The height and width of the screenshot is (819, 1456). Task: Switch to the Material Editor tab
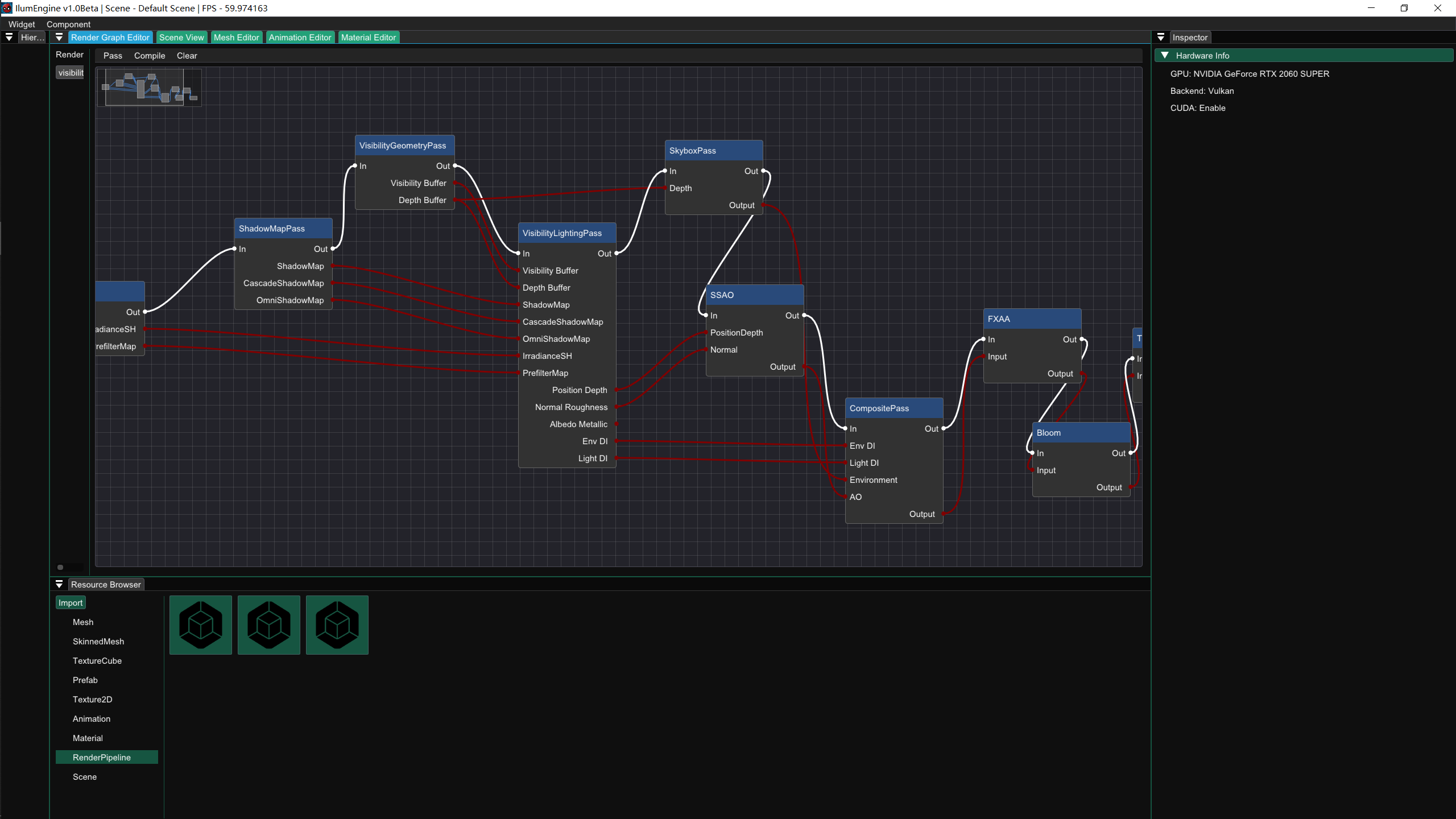368,37
